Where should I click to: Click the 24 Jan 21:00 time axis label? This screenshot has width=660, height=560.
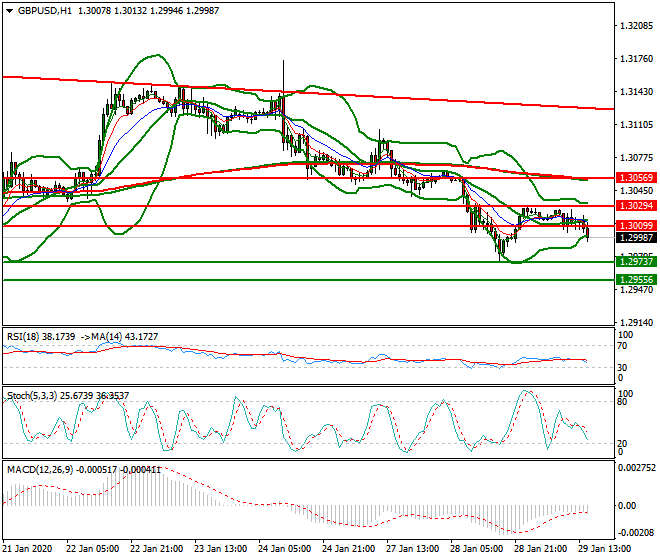click(349, 549)
